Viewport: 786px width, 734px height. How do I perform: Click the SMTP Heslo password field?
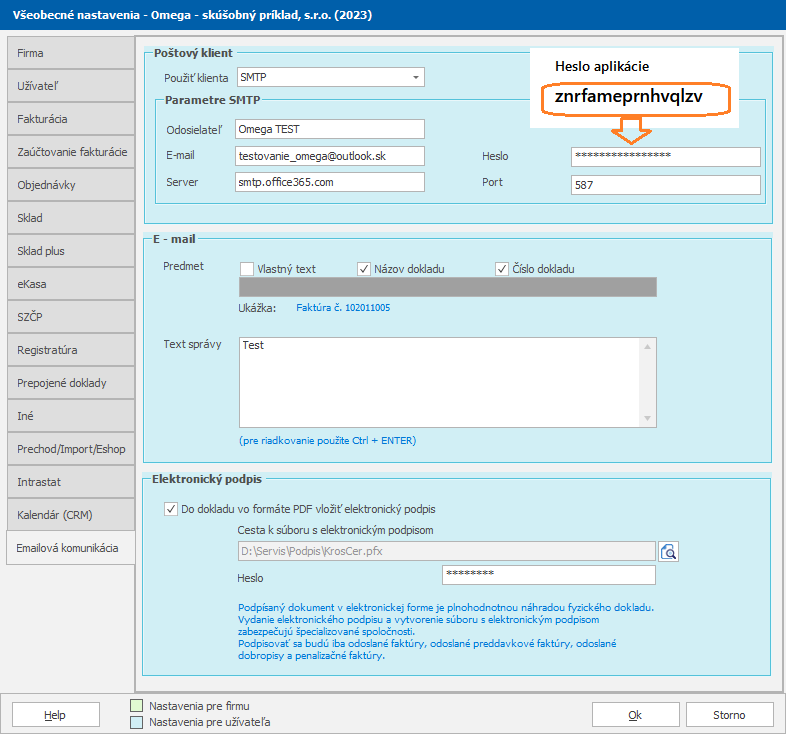point(665,156)
